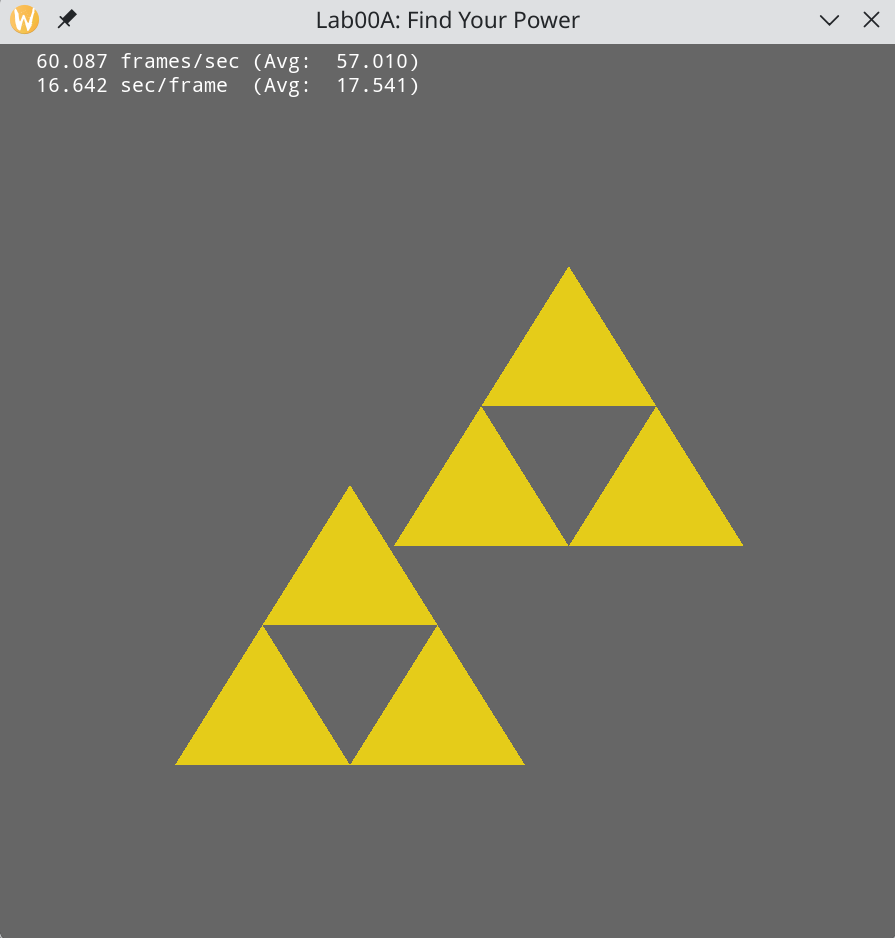Click the Wayland app icon in title bar
895x938 pixels.
25,20
